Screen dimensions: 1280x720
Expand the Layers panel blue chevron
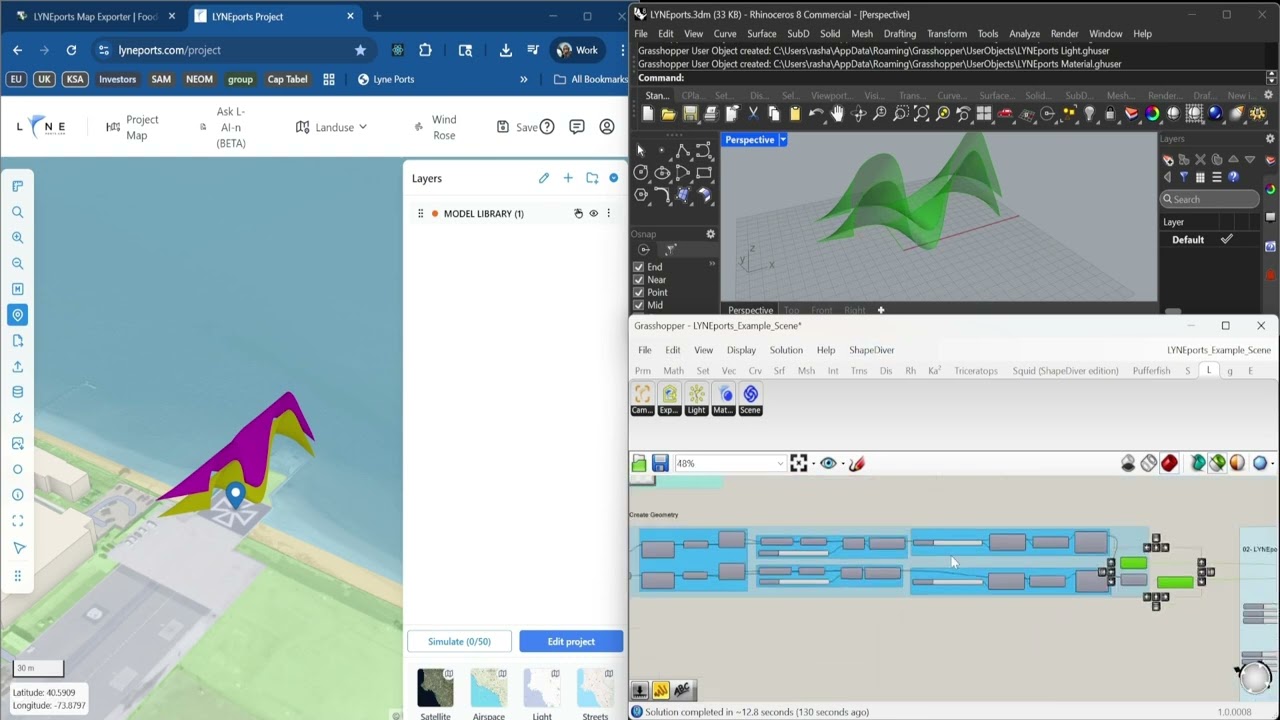pos(613,178)
